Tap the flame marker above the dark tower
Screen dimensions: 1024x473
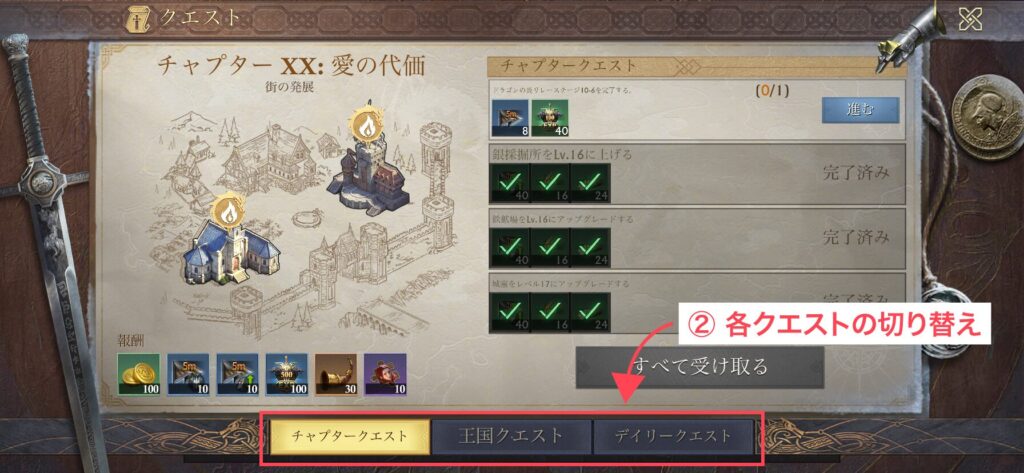pos(366,125)
